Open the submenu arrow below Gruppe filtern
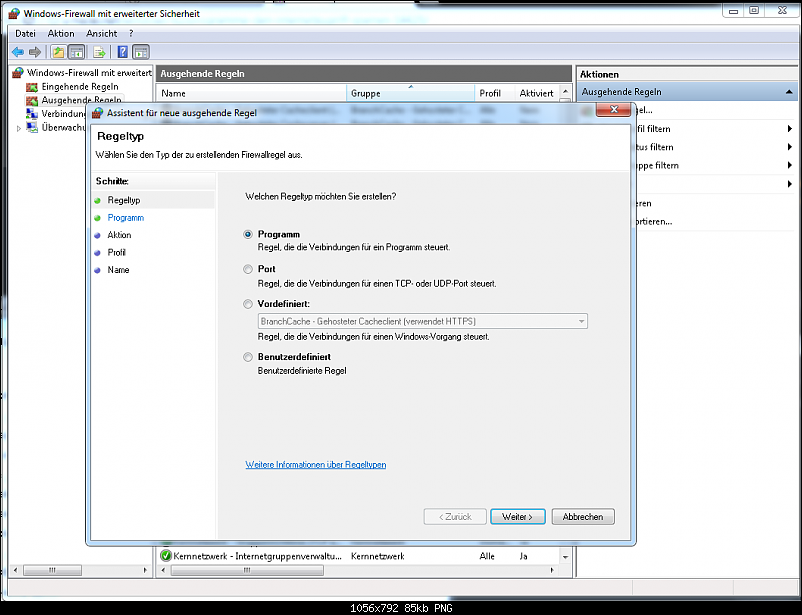Viewport: 802px width, 615px height. coord(790,184)
